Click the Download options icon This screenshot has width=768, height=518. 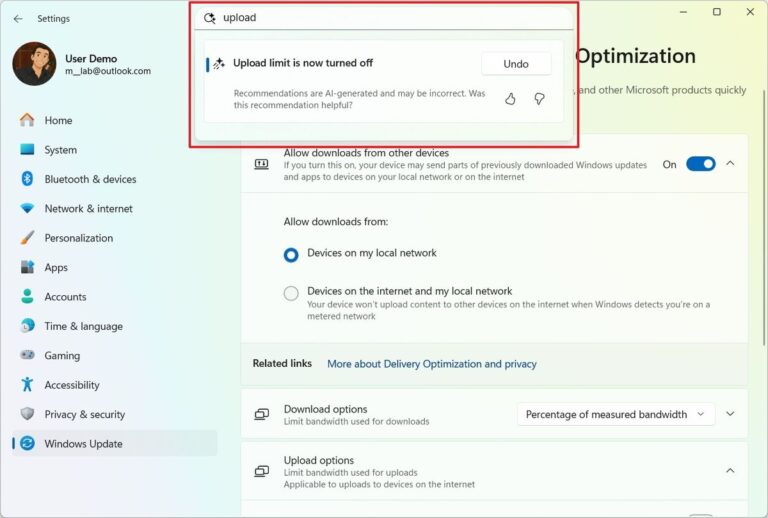[262, 414]
